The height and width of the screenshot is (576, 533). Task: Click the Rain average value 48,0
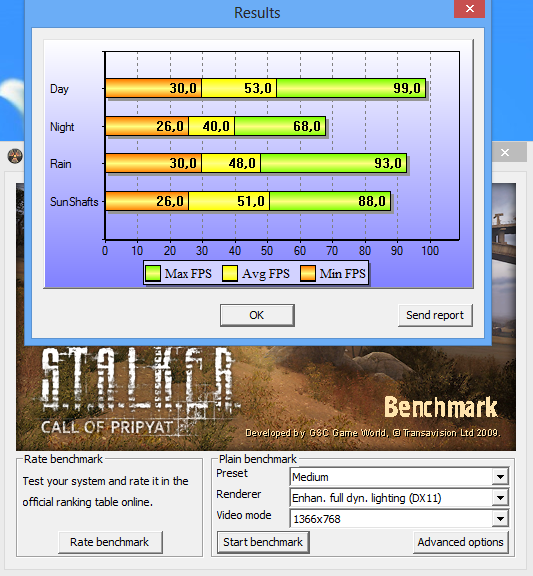[x=242, y=163]
